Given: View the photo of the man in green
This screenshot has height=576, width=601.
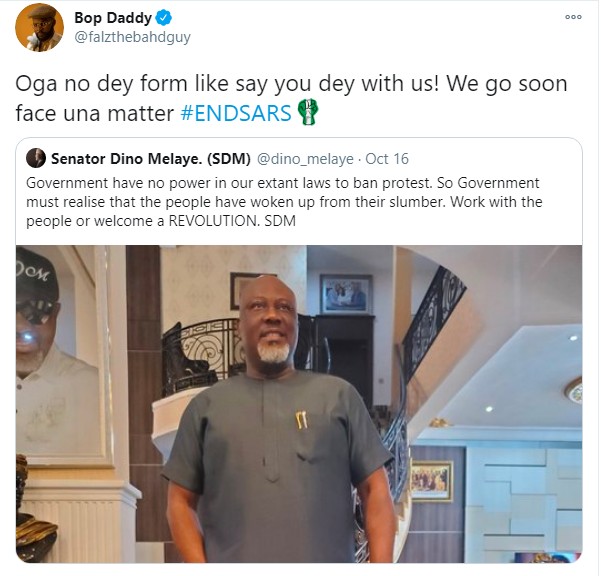Looking at the screenshot, I should [299, 404].
